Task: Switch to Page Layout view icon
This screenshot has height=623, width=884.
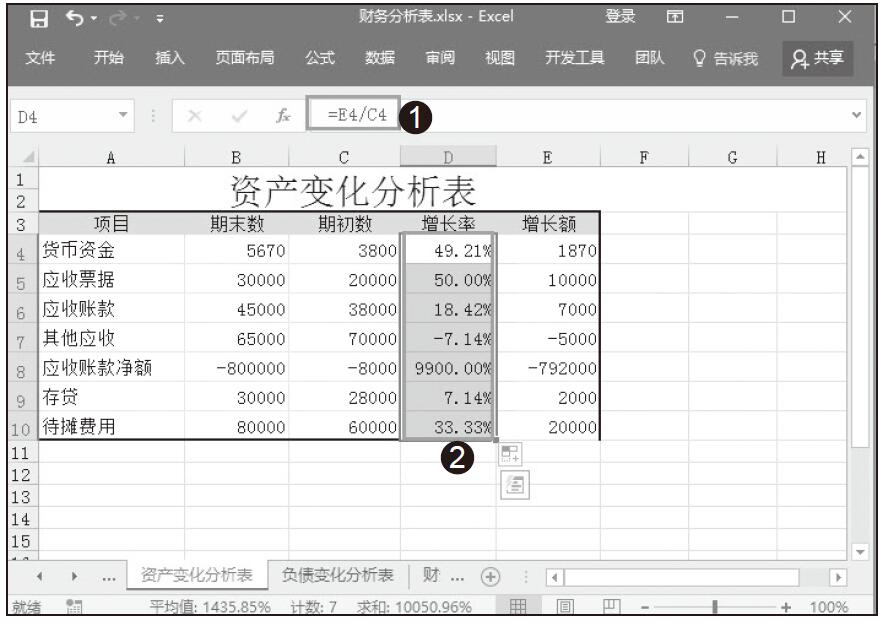Action: tap(563, 607)
